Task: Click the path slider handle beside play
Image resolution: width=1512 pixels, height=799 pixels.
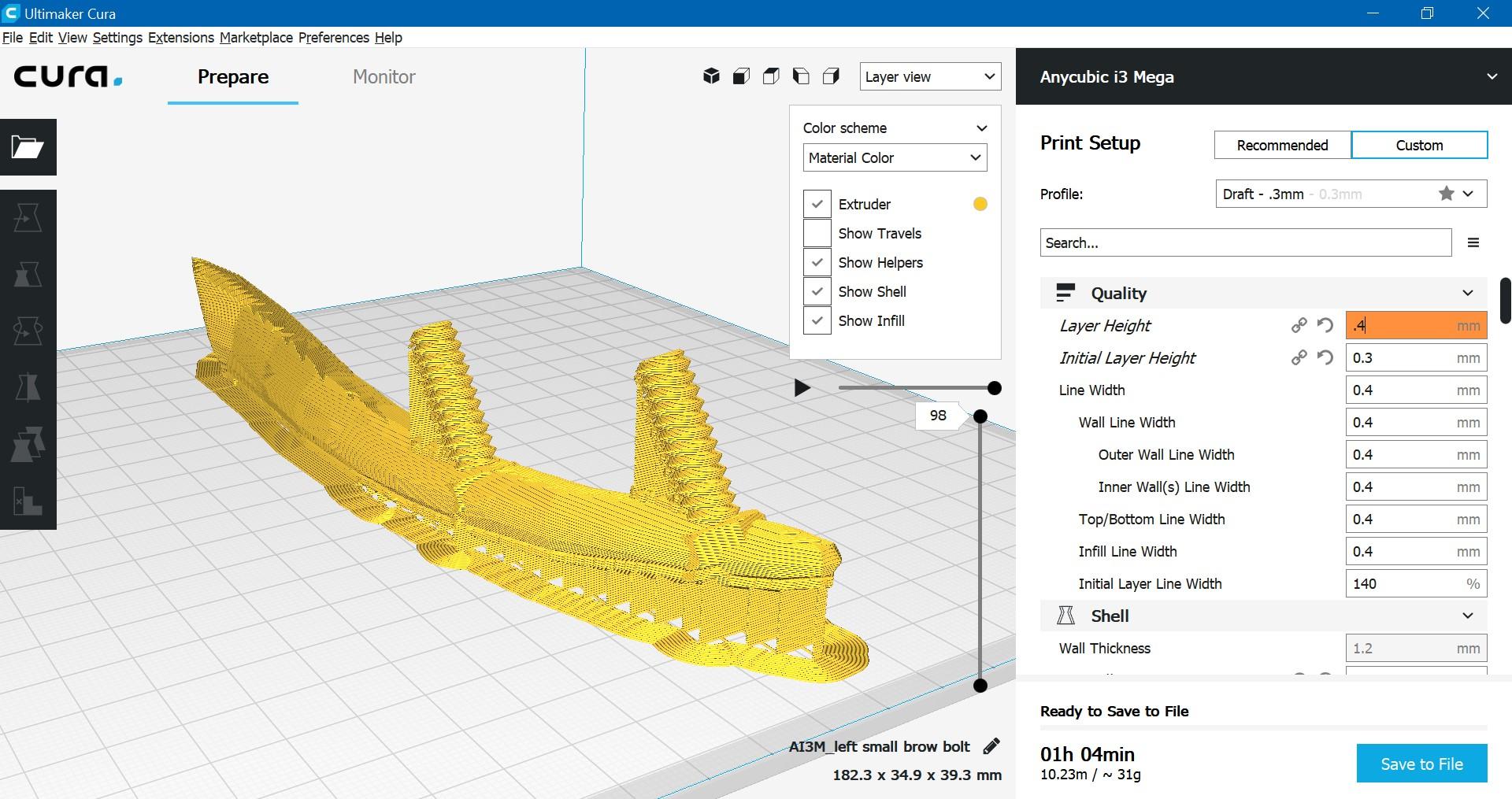Action: point(995,387)
